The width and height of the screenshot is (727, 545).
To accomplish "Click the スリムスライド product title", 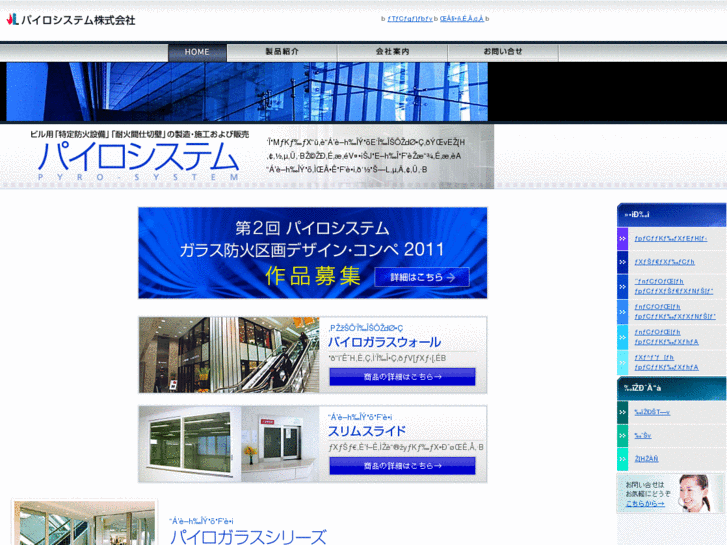I will (366, 431).
